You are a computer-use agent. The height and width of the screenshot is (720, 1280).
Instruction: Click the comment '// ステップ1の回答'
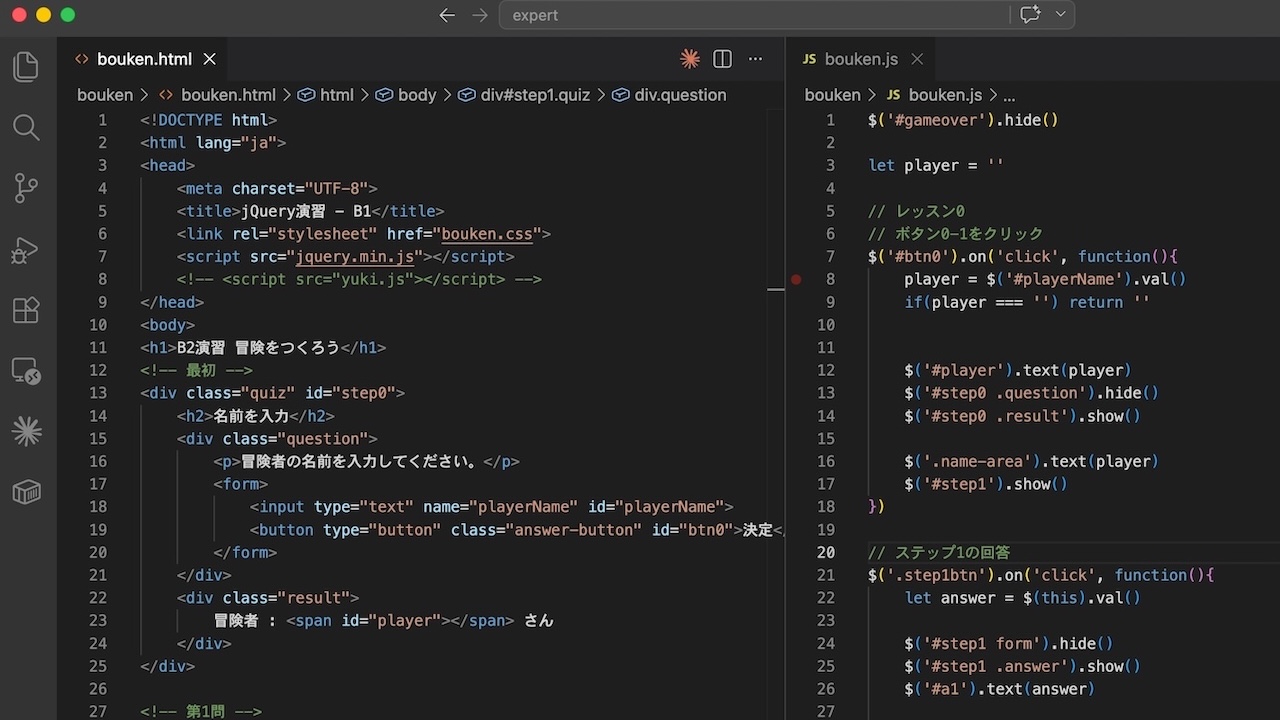939,552
